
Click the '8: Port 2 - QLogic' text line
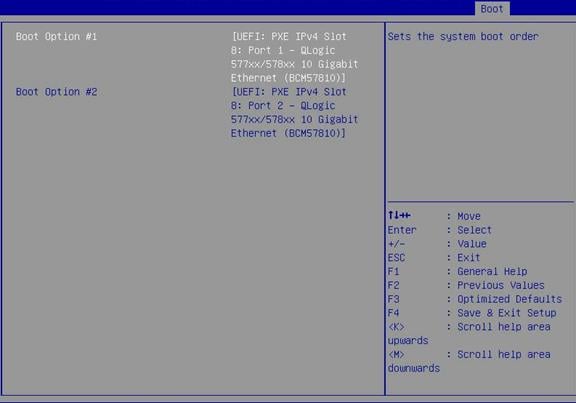coord(283,105)
